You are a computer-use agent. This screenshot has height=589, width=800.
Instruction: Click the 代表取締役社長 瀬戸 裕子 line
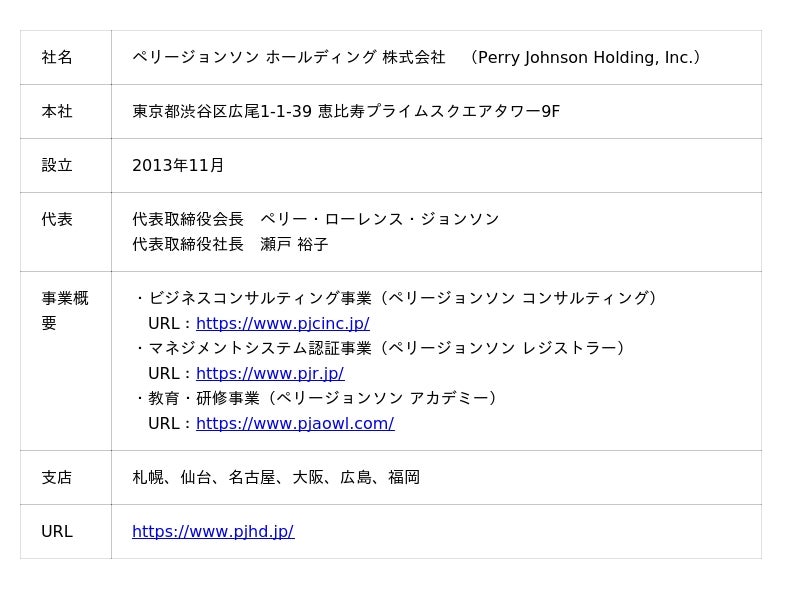tap(230, 244)
